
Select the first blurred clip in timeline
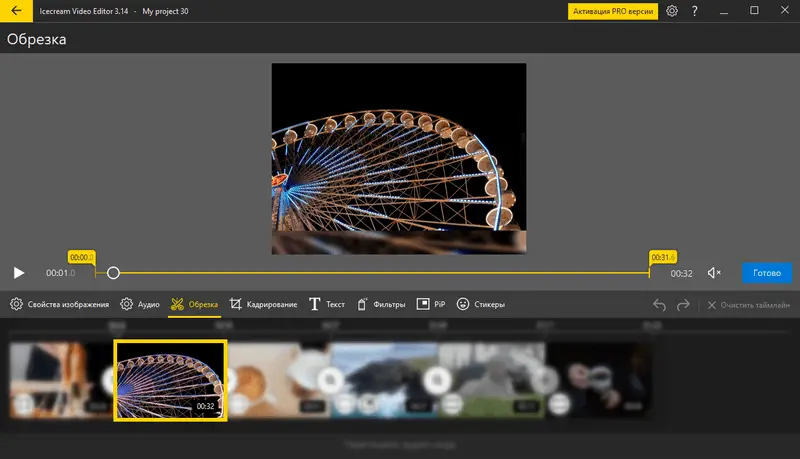point(60,380)
